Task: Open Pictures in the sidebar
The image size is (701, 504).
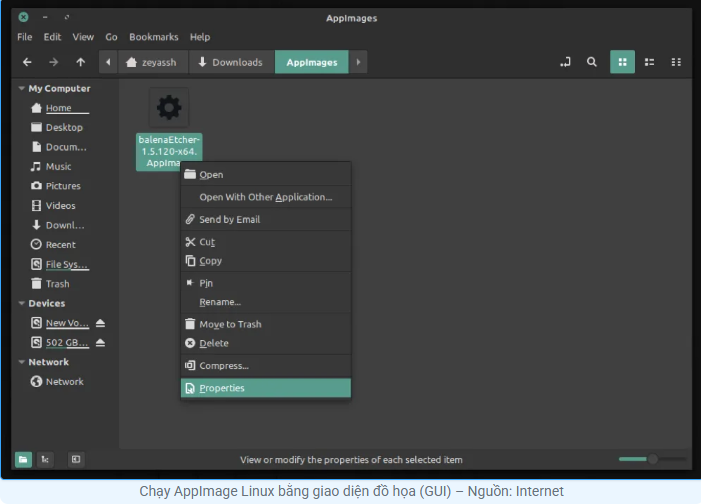Action: pos(56,186)
